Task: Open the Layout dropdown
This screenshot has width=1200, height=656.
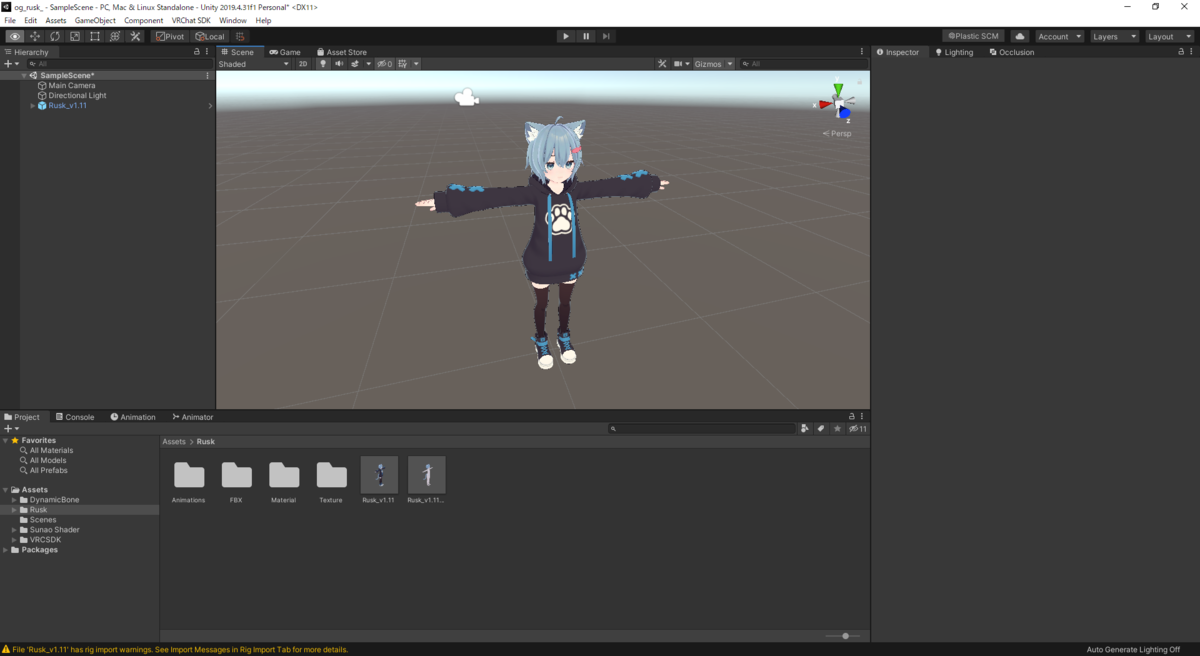Action: pos(1169,36)
